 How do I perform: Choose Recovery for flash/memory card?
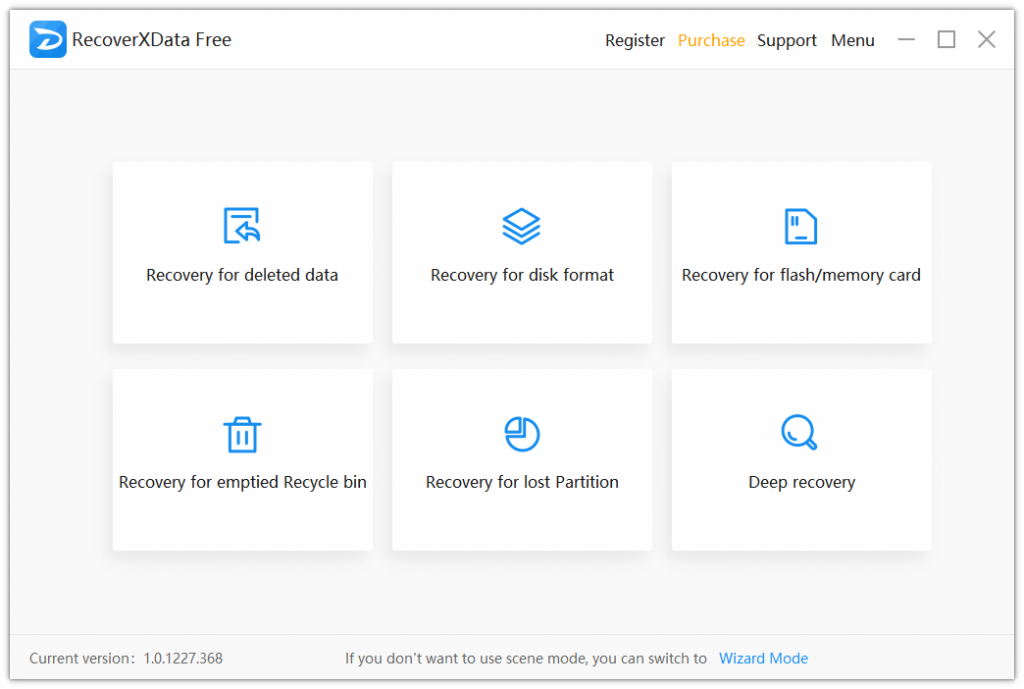pyautogui.click(x=801, y=253)
